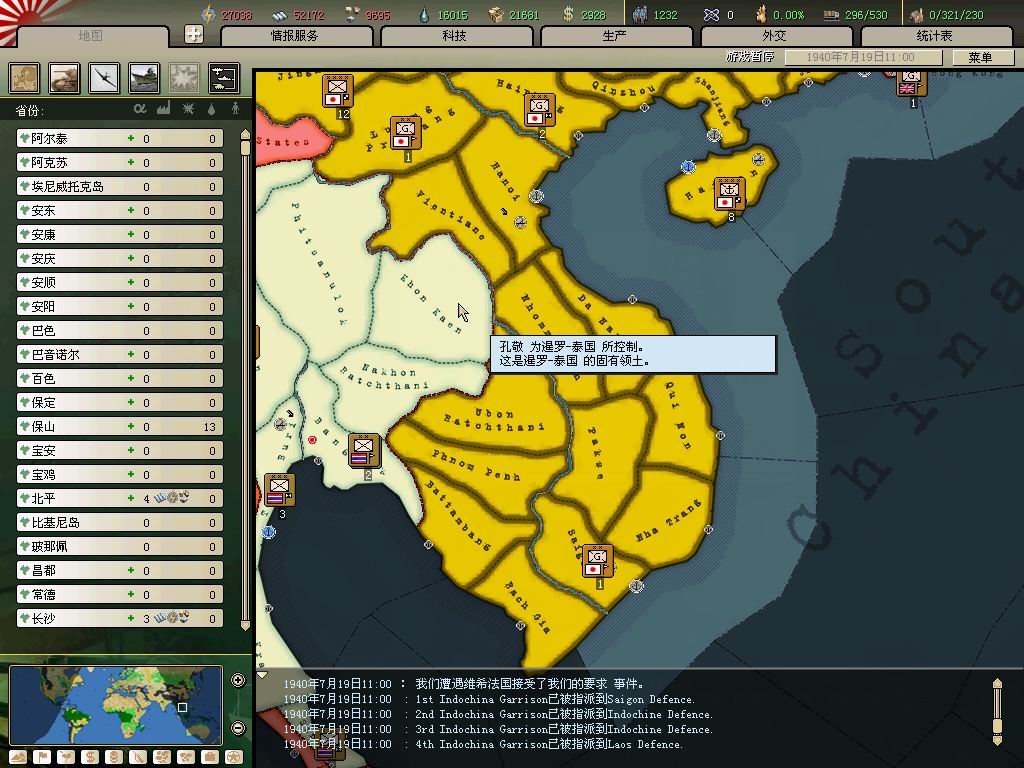Select province 巴音诺尔 in list
This screenshot has height=768, width=1024.
[x=120, y=355]
